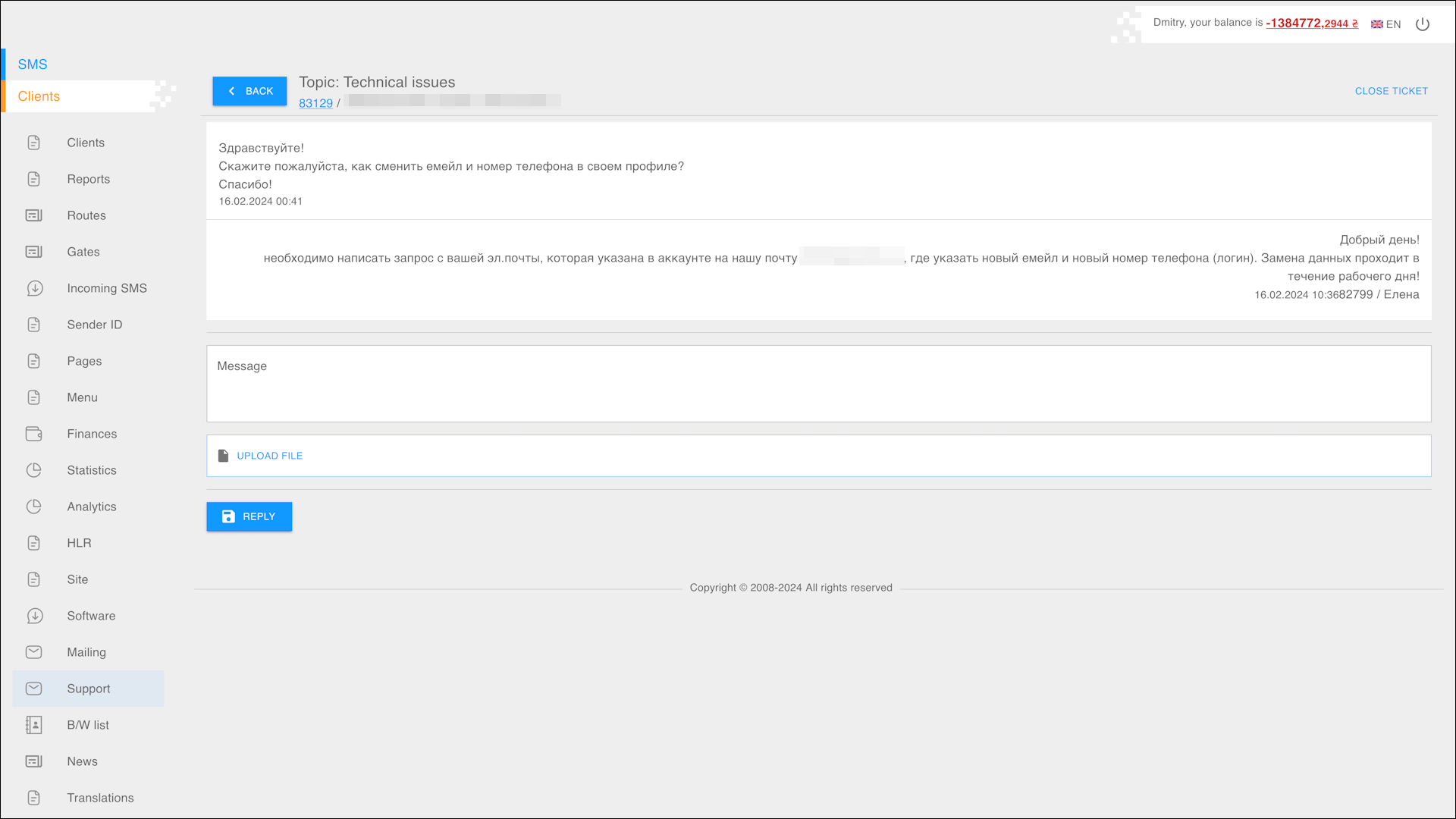Viewport: 1456px width, 819px height.
Task: Focus the Message text field
Action: (818, 384)
